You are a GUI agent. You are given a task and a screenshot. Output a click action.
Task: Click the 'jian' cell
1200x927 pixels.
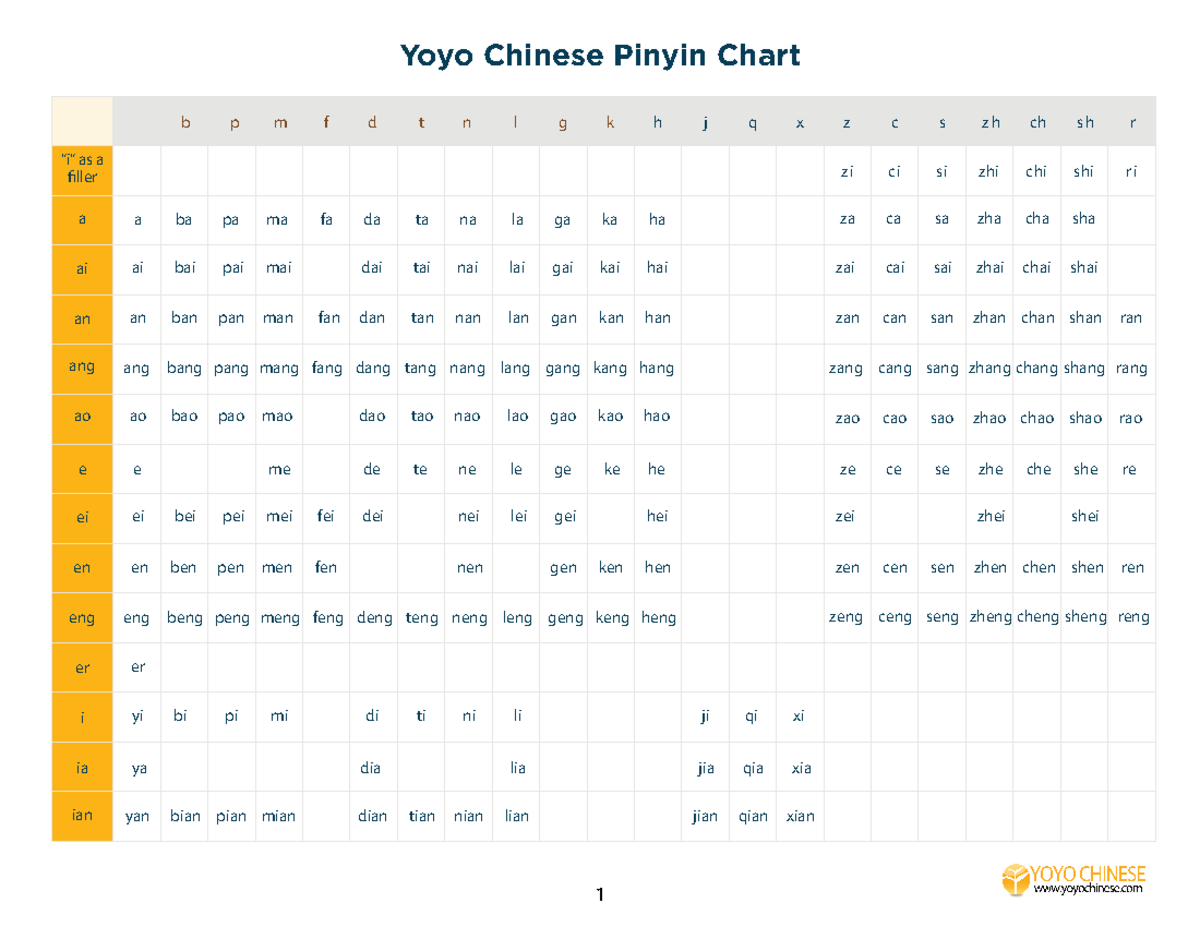click(x=705, y=816)
